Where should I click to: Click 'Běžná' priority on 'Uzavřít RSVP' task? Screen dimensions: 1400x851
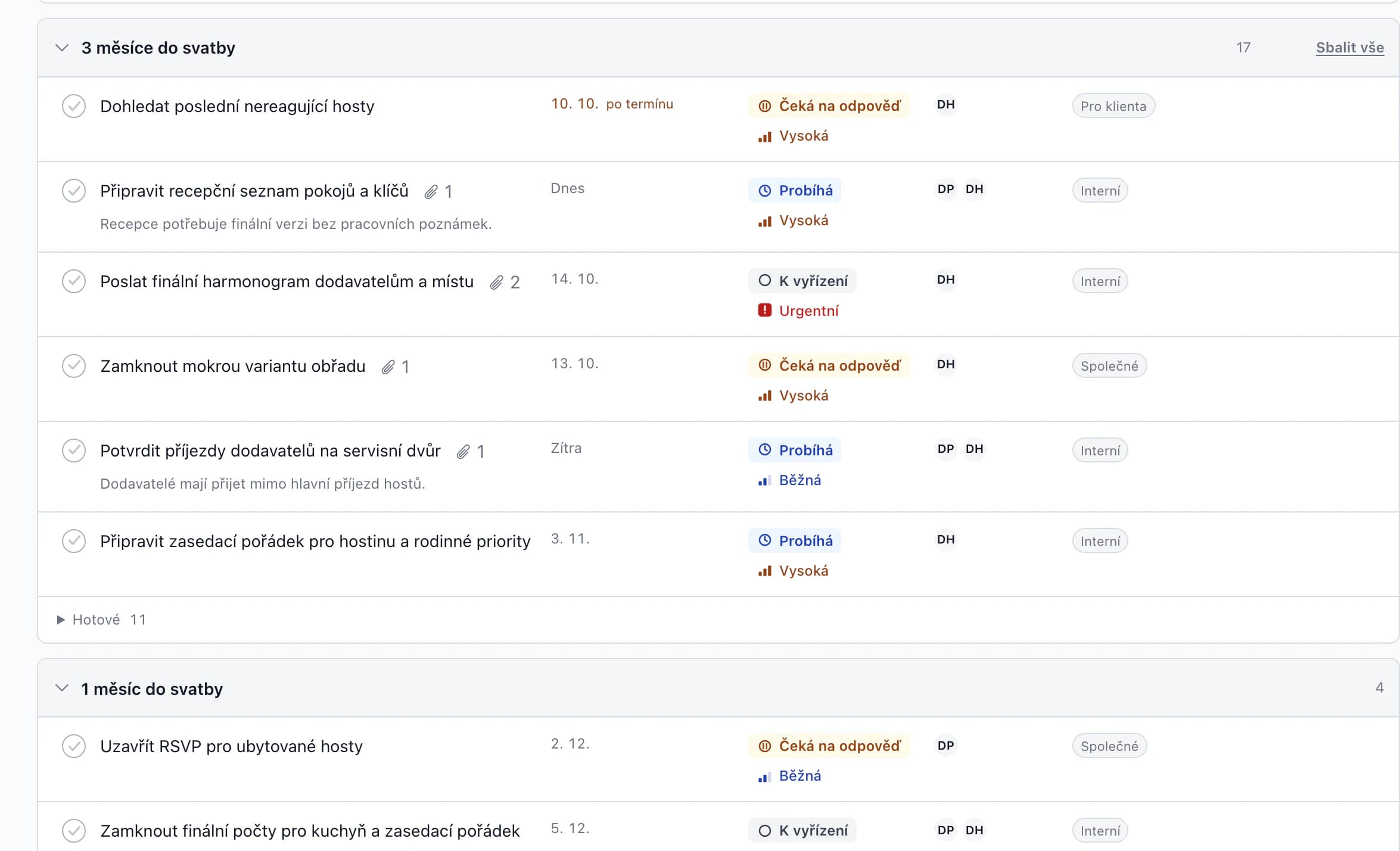[789, 776]
